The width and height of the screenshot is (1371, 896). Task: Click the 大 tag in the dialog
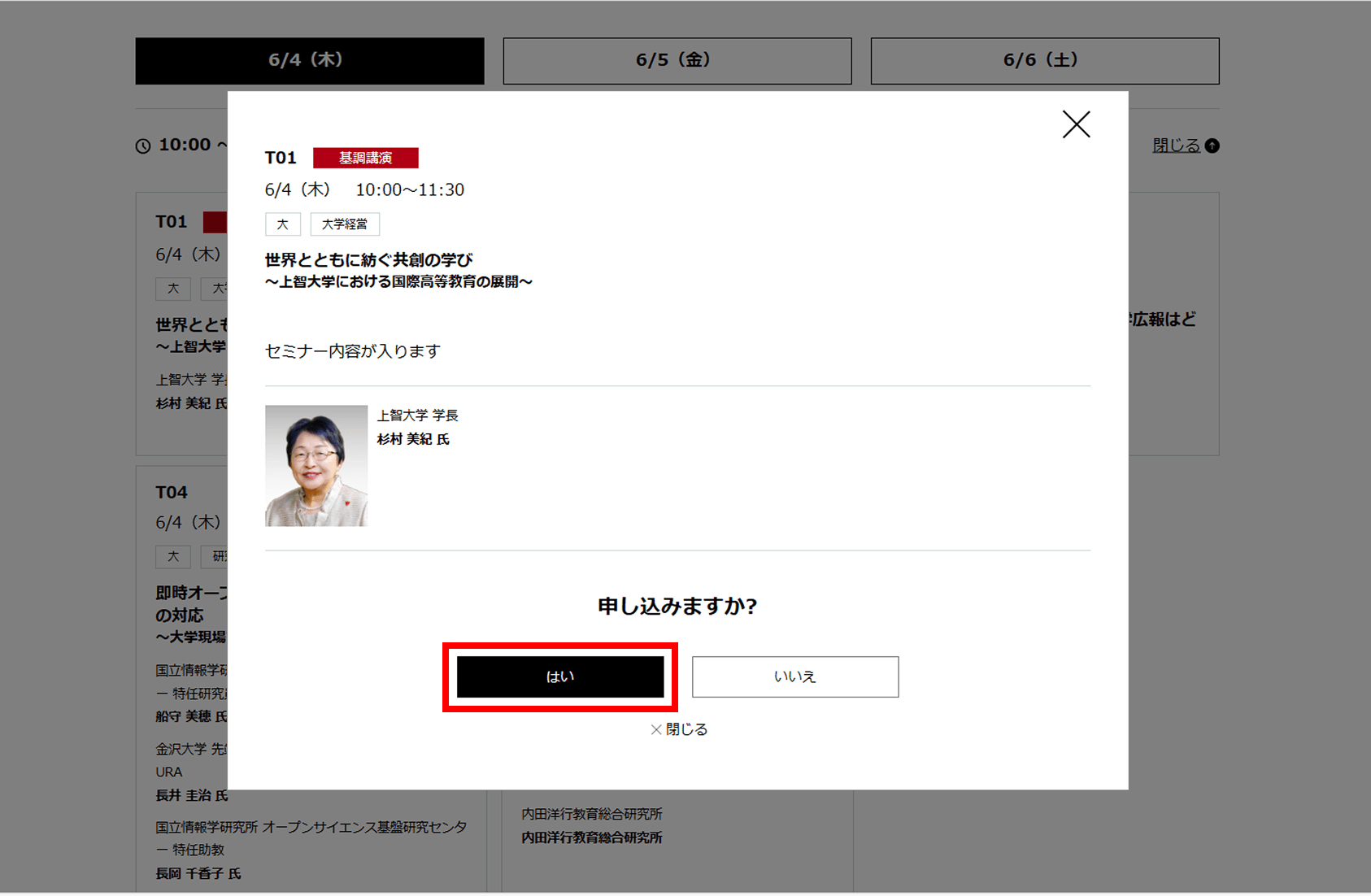tap(282, 224)
